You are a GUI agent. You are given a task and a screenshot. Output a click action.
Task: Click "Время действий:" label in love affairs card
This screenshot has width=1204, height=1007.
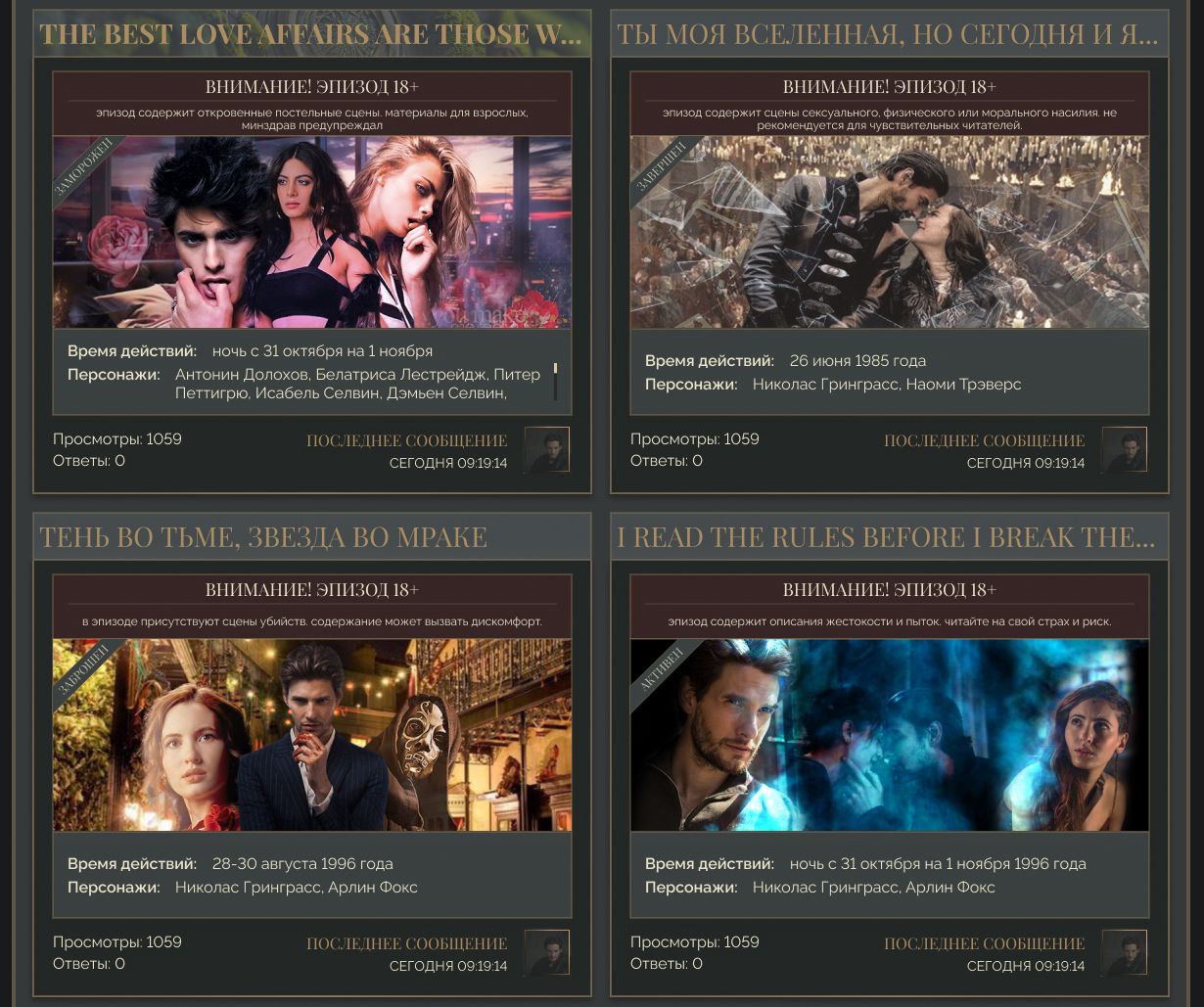click(x=132, y=350)
